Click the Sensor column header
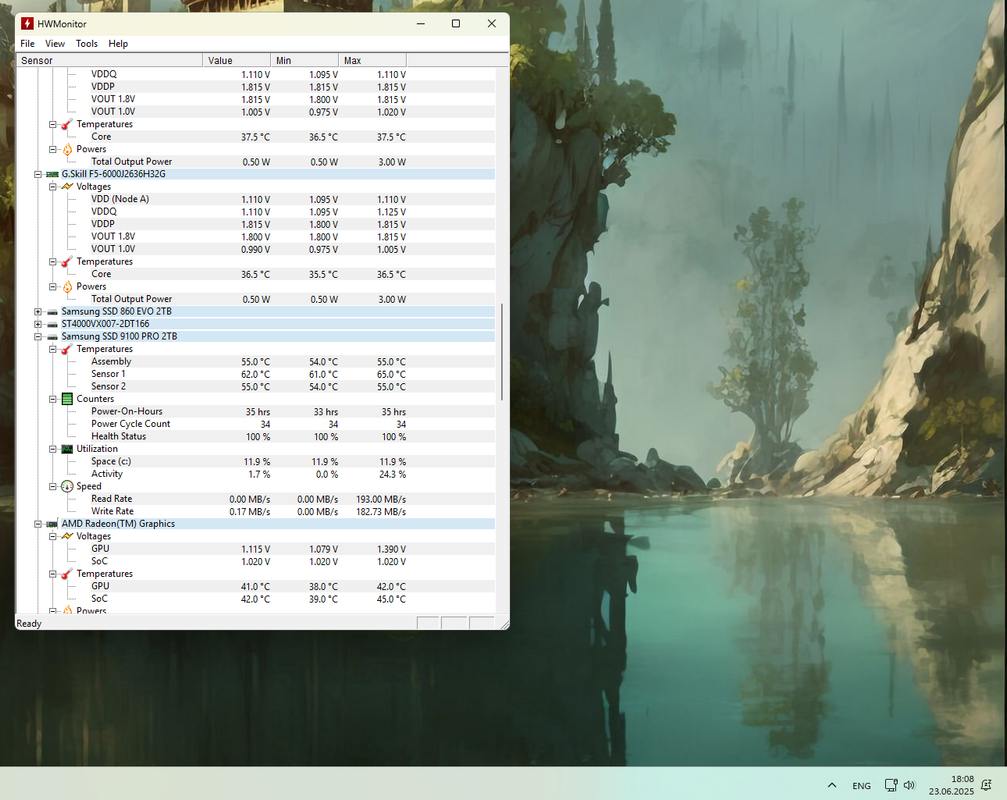This screenshot has height=800, width=1007. coord(109,60)
